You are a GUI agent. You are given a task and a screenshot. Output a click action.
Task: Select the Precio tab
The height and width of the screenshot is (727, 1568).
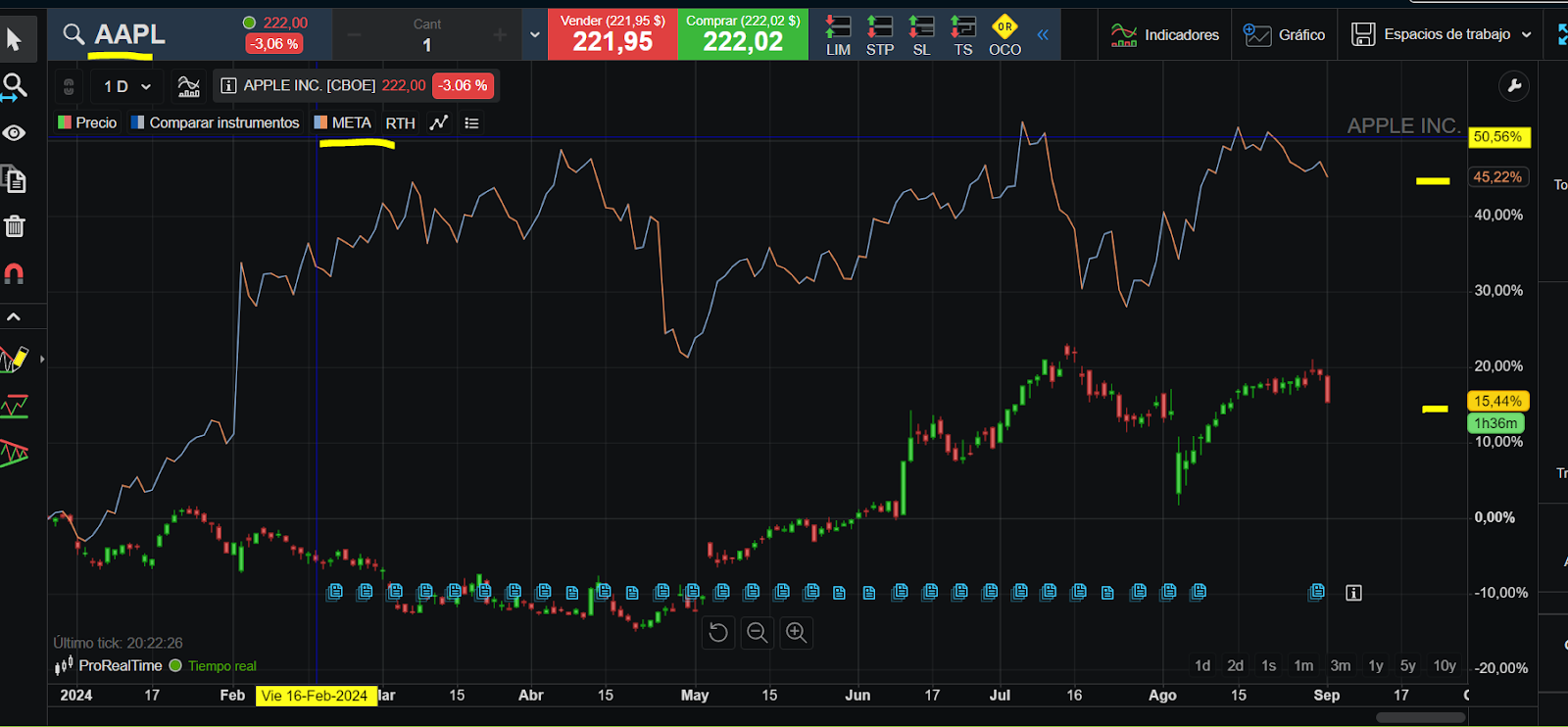87,122
